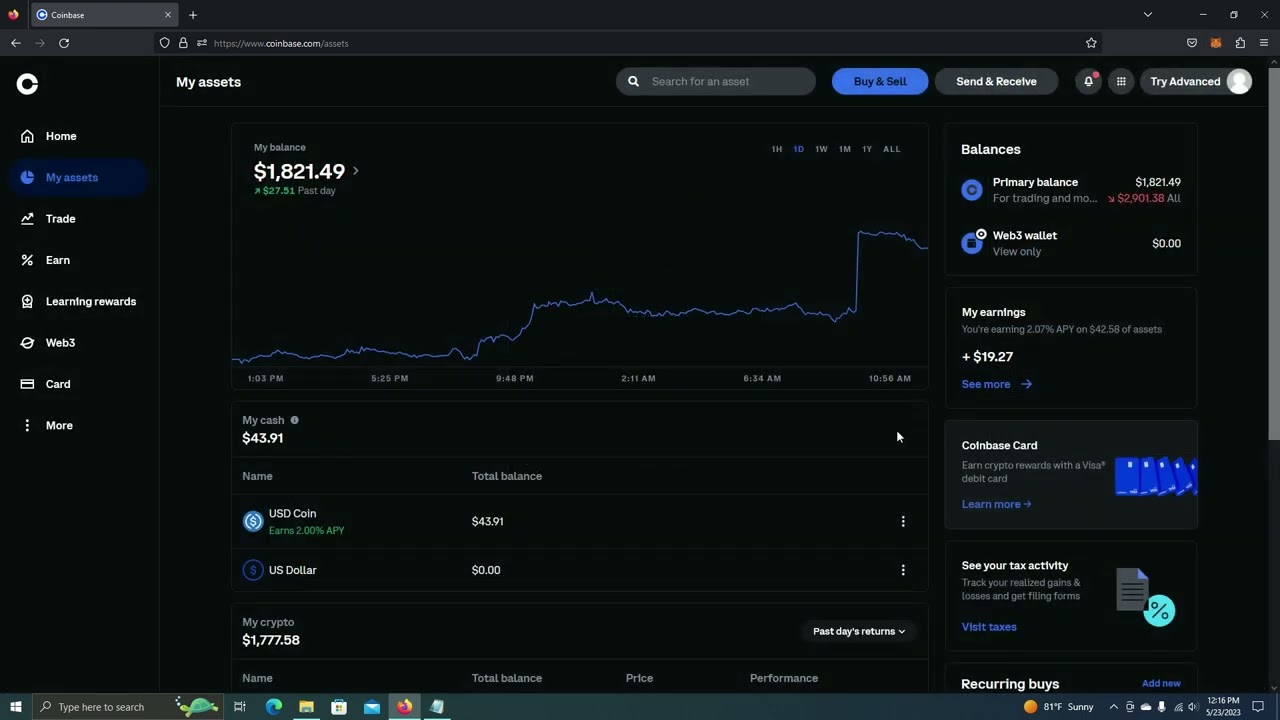Navigate to Web3 section
Image resolution: width=1280 pixels, height=720 pixels.
tap(60, 343)
